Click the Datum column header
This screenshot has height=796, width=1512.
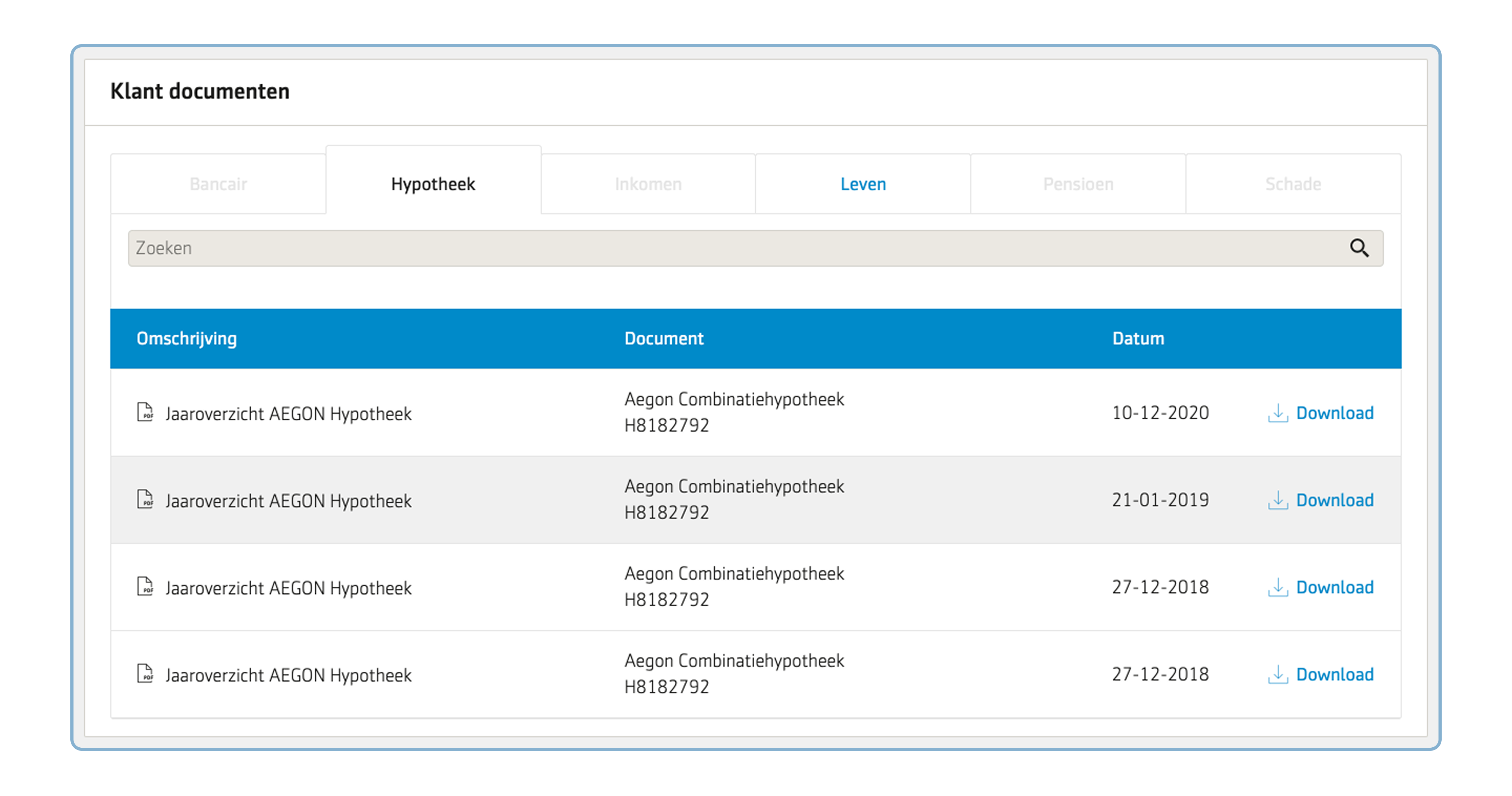coord(1137,339)
